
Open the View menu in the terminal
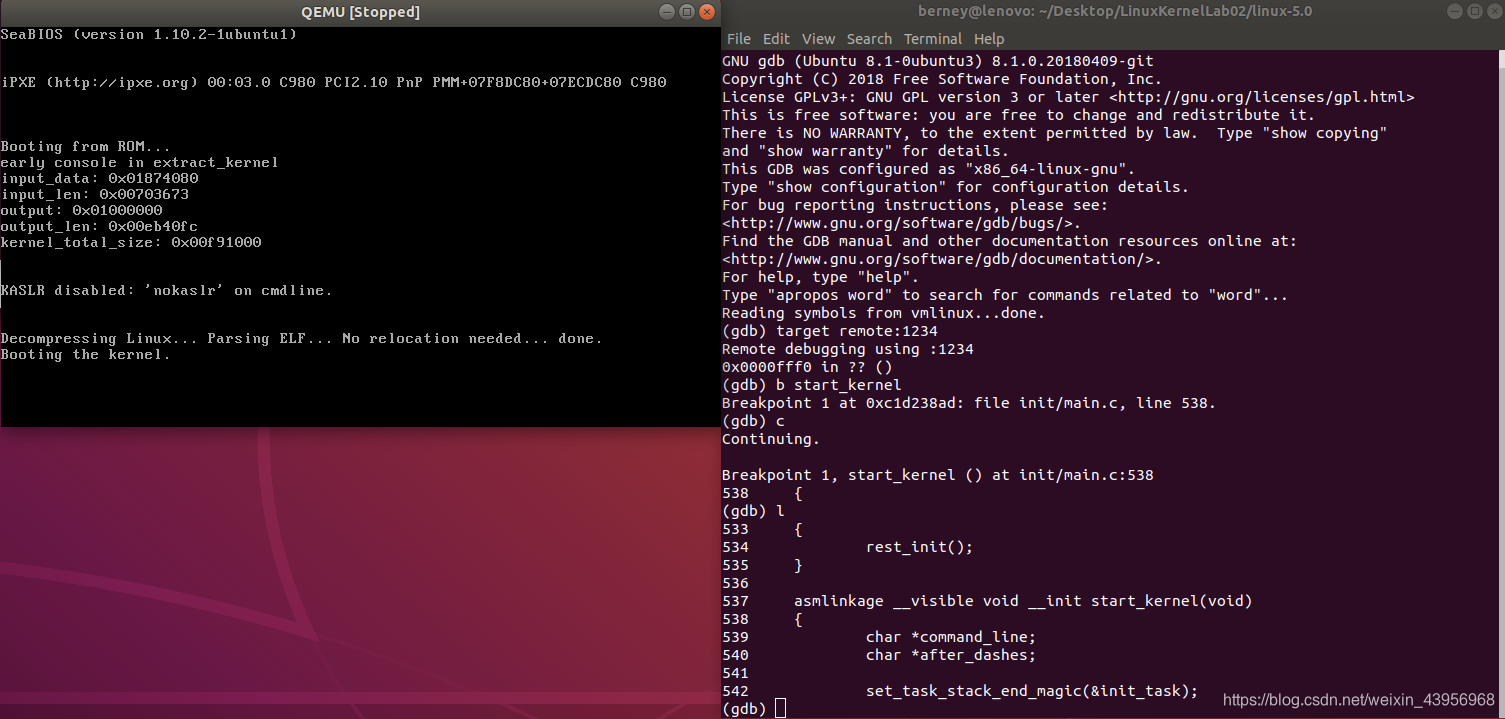pos(818,39)
